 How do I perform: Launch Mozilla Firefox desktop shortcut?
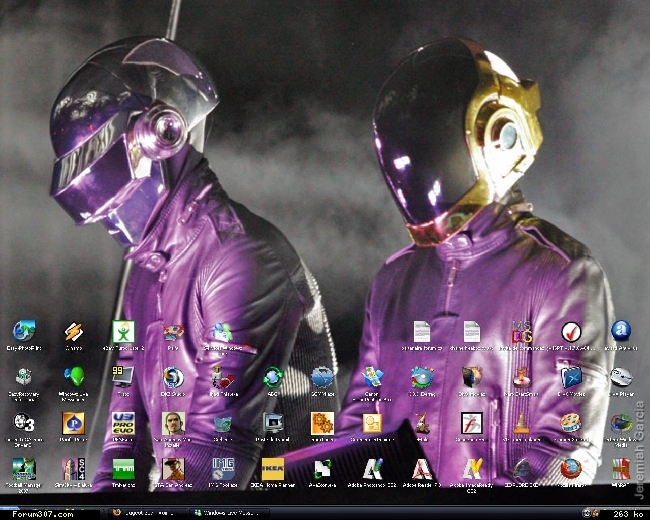point(571,469)
